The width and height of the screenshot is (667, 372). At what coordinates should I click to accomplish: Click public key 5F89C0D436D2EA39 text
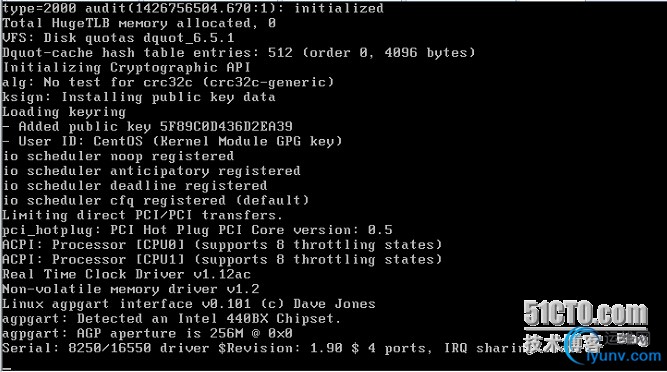pos(226,126)
